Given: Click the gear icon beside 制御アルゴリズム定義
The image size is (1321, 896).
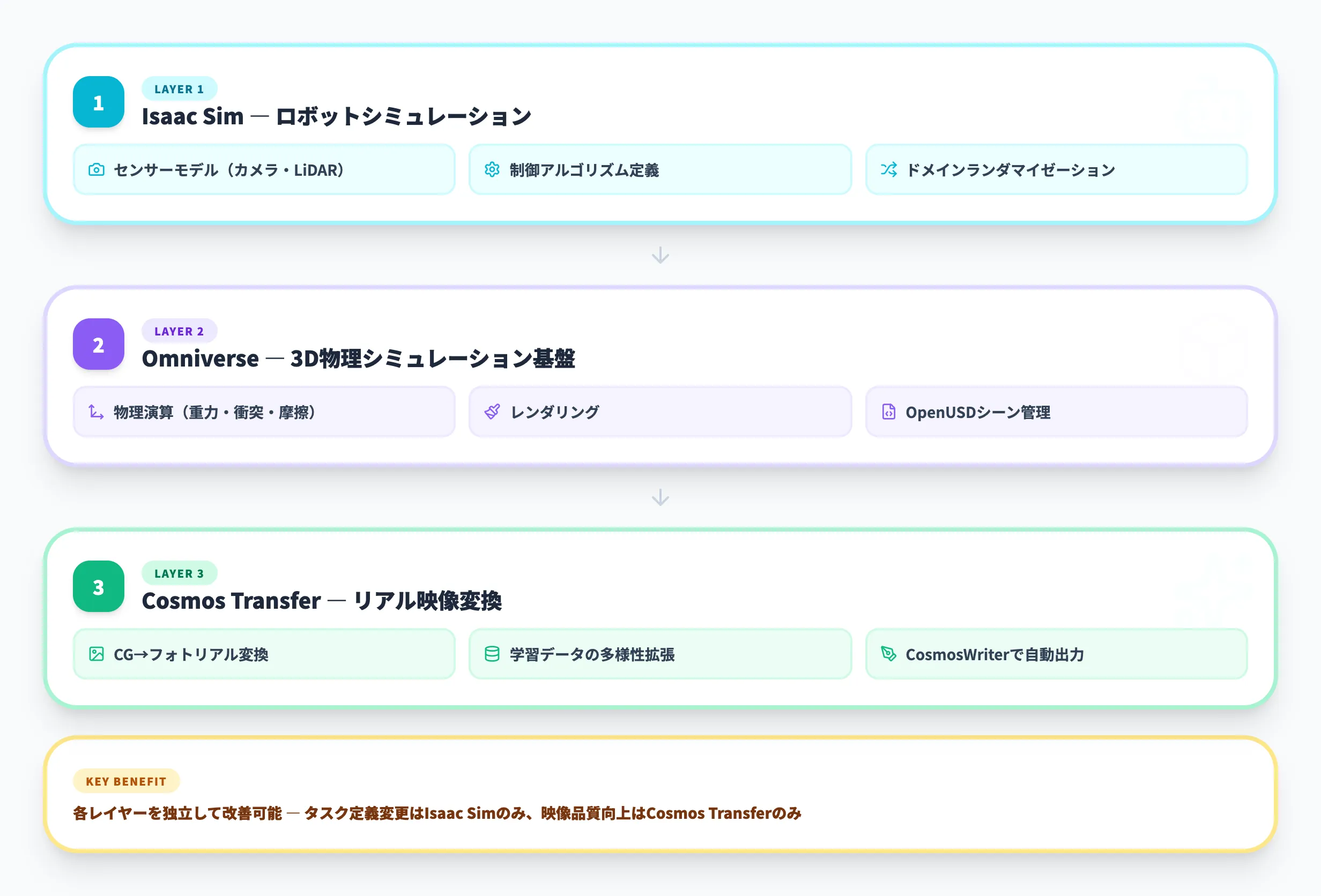Looking at the screenshot, I should [x=492, y=169].
